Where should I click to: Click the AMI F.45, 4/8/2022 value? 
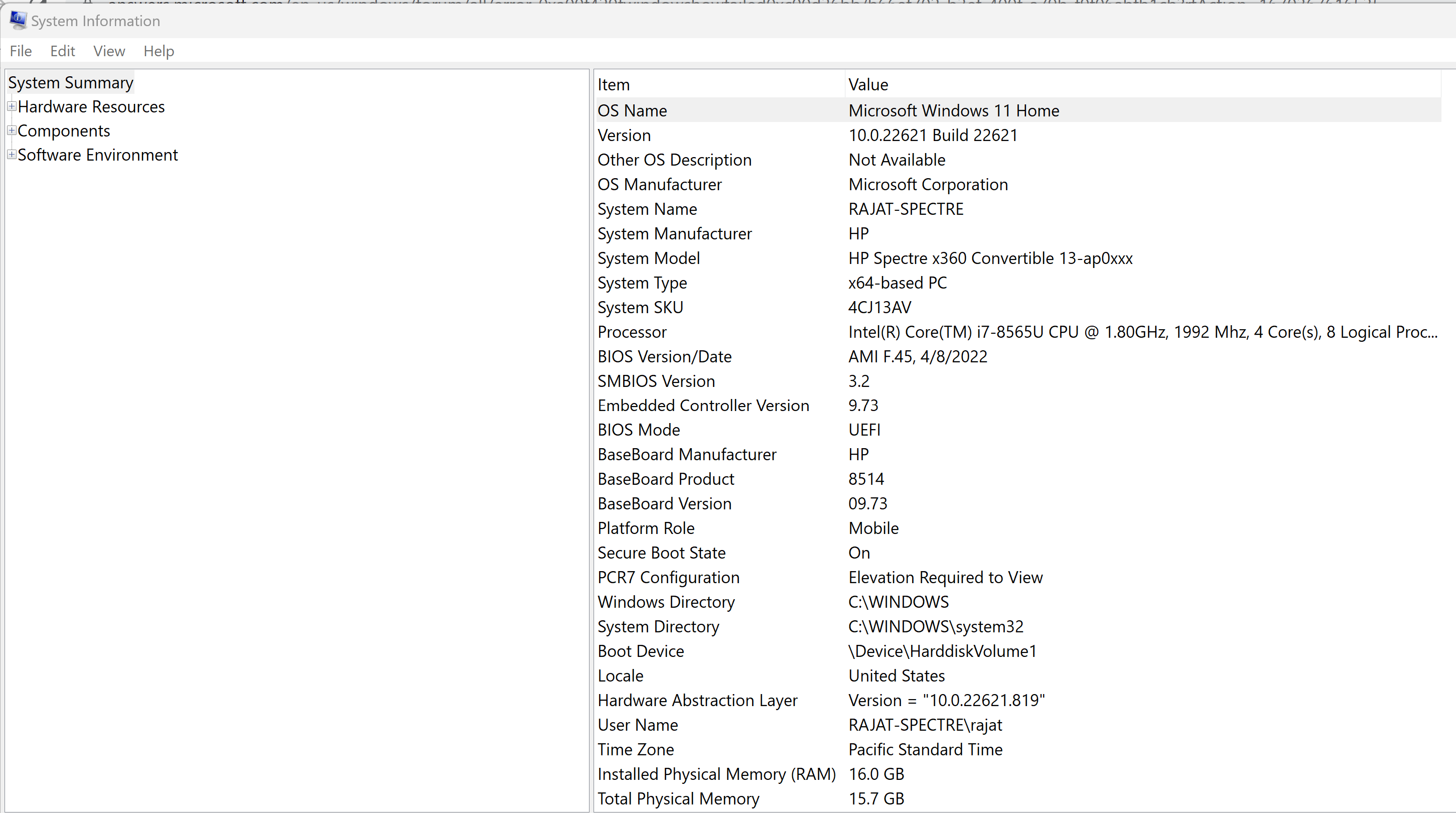[917, 356]
